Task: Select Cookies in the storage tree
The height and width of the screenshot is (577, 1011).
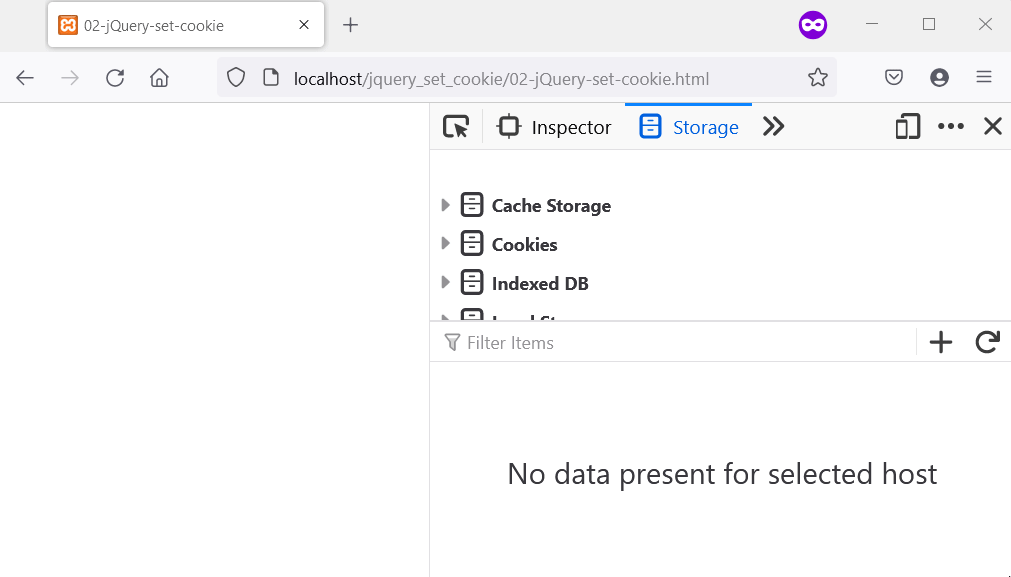Action: tap(524, 244)
